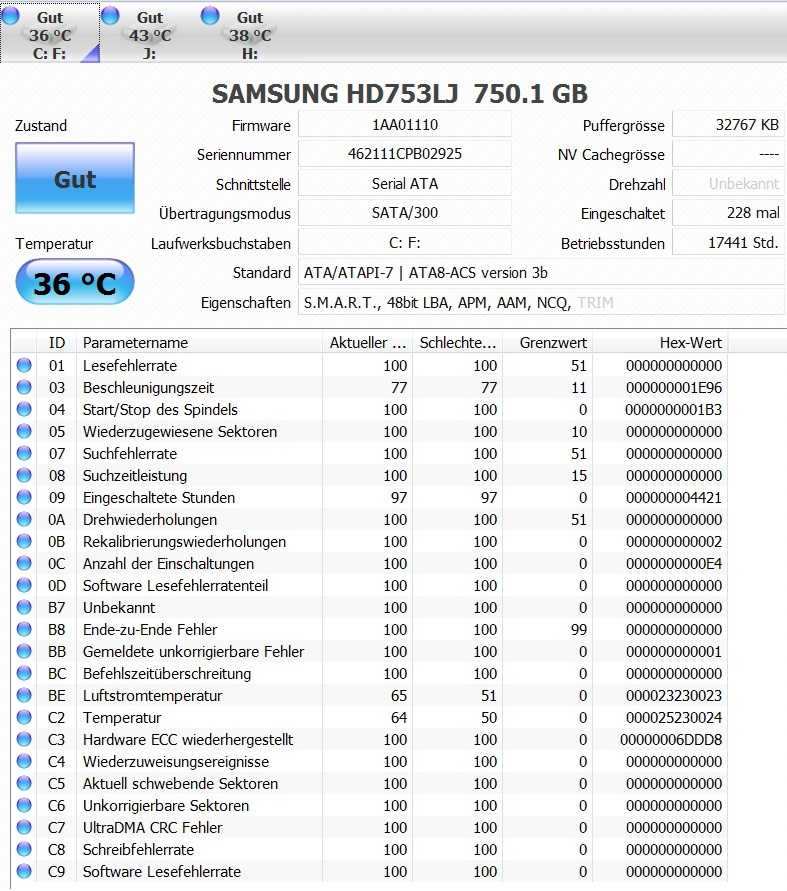This screenshot has height=891, width=787.
Task: Select the Lesefehlerrate parameter name
Action: click(x=130, y=365)
